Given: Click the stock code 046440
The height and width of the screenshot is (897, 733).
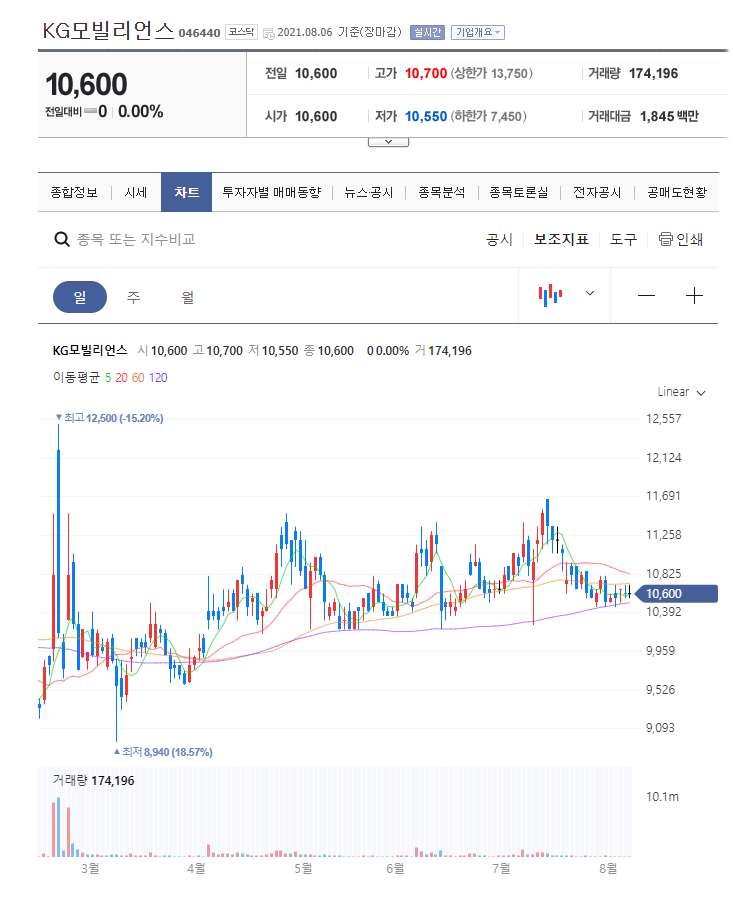Looking at the screenshot, I should coord(199,33).
